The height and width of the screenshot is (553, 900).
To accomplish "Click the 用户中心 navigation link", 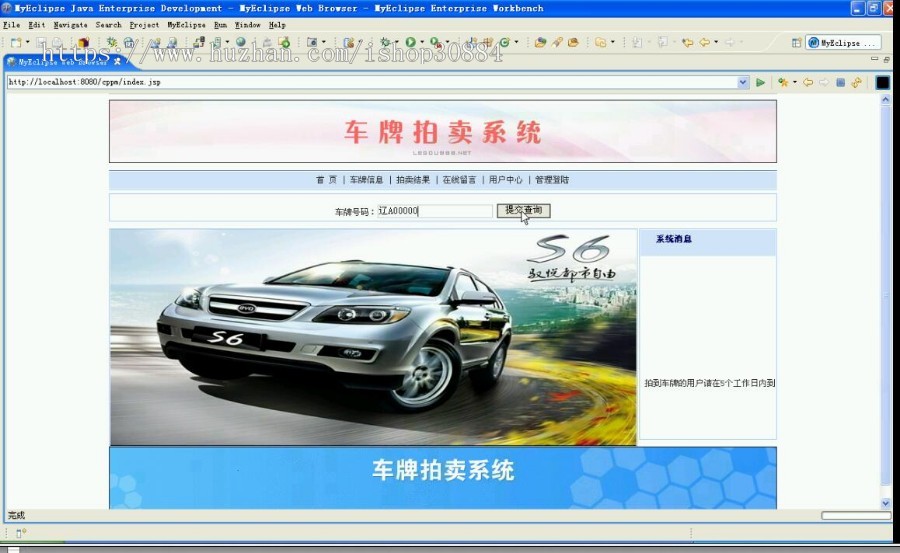I will click(506, 180).
